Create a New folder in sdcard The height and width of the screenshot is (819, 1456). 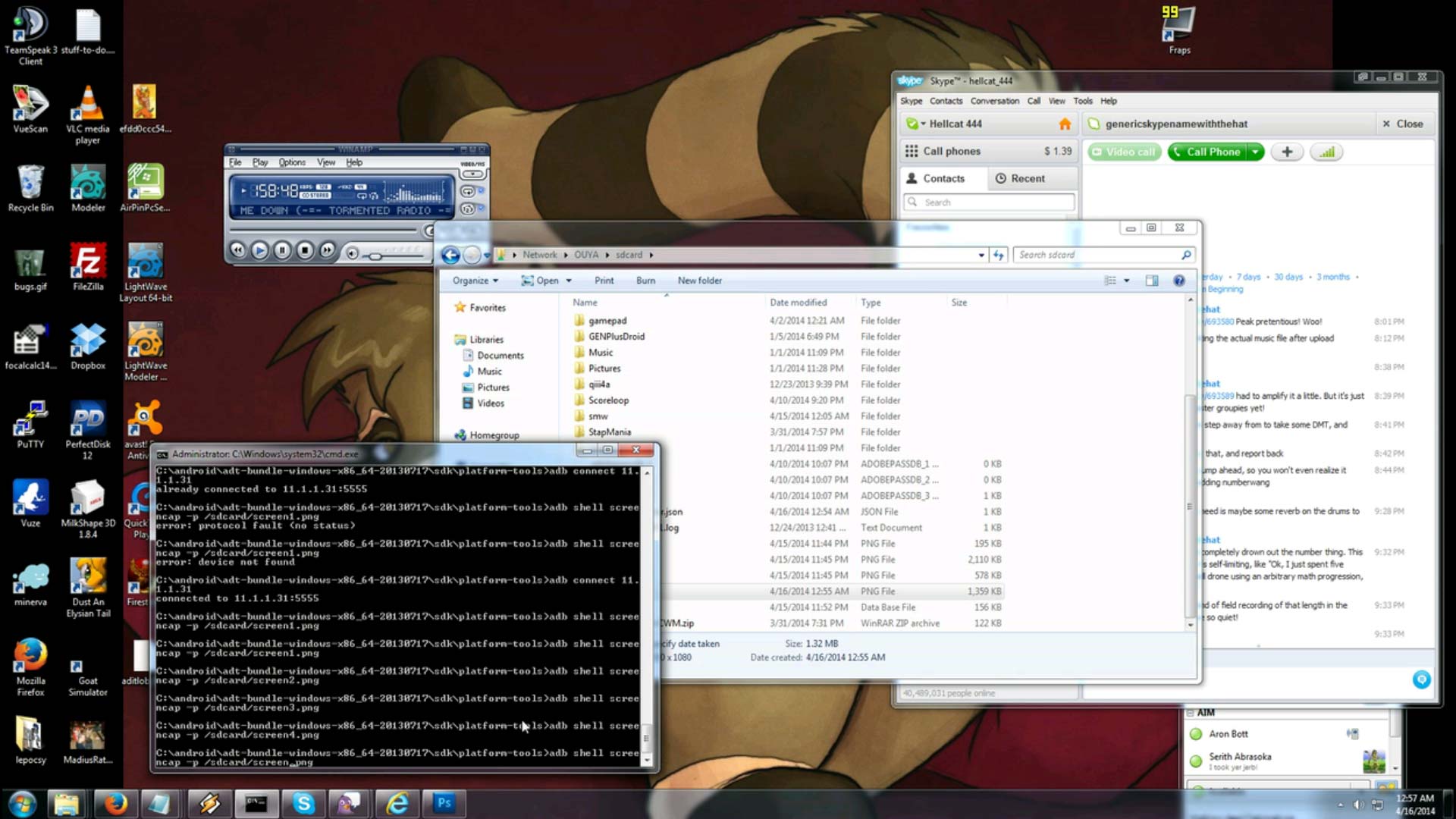coord(699,281)
